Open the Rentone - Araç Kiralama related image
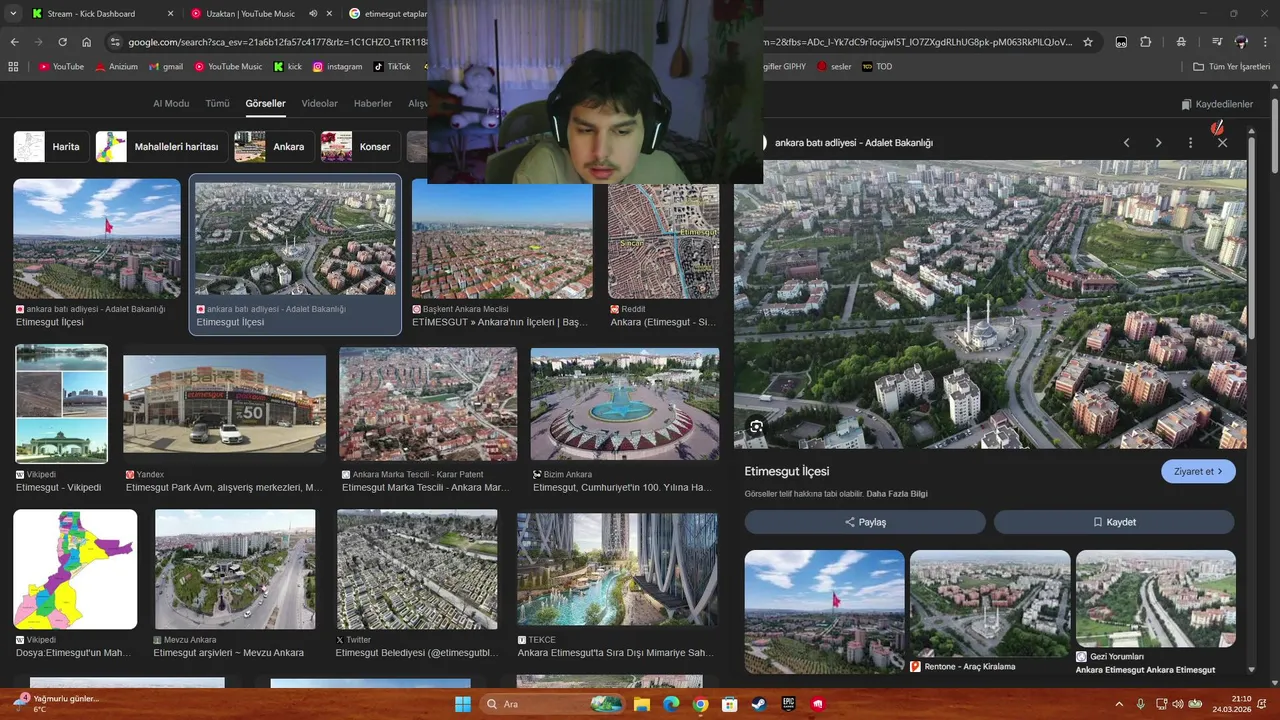The image size is (1280, 720). [x=990, y=603]
